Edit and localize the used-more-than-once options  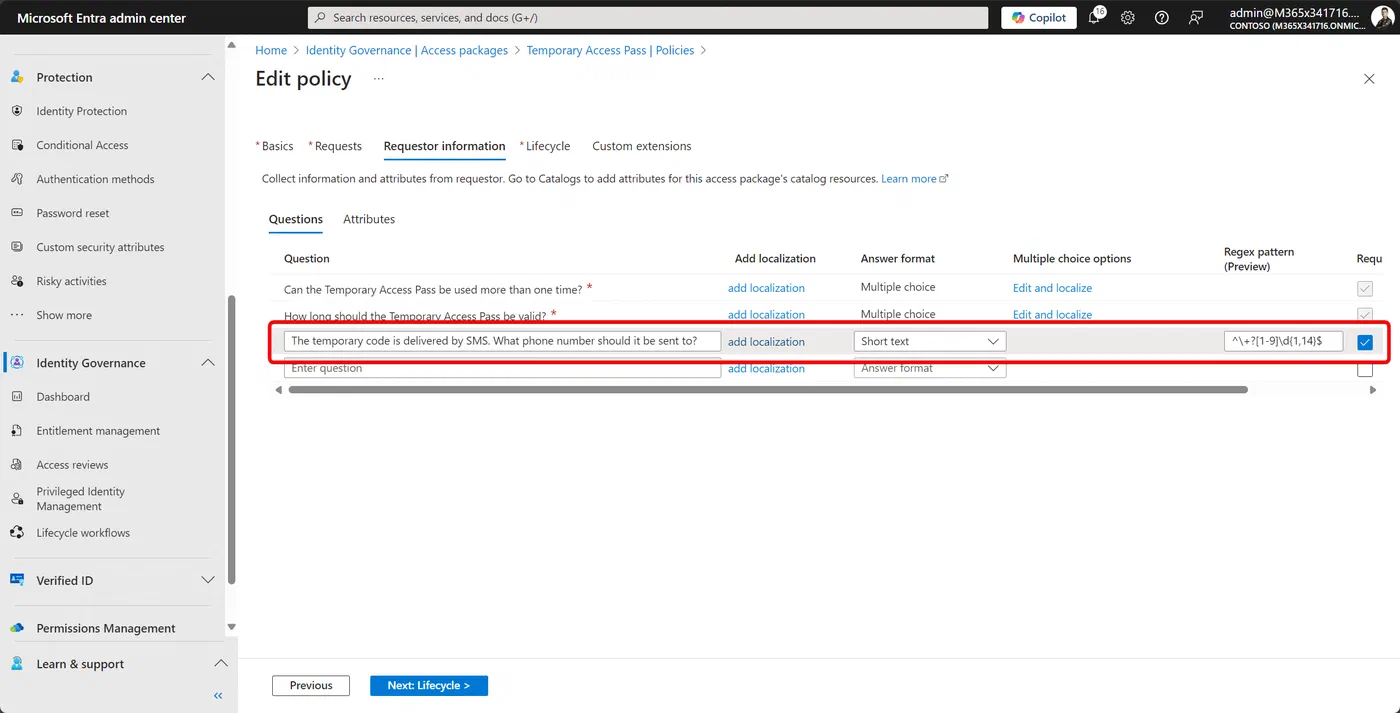click(x=1052, y=288)
